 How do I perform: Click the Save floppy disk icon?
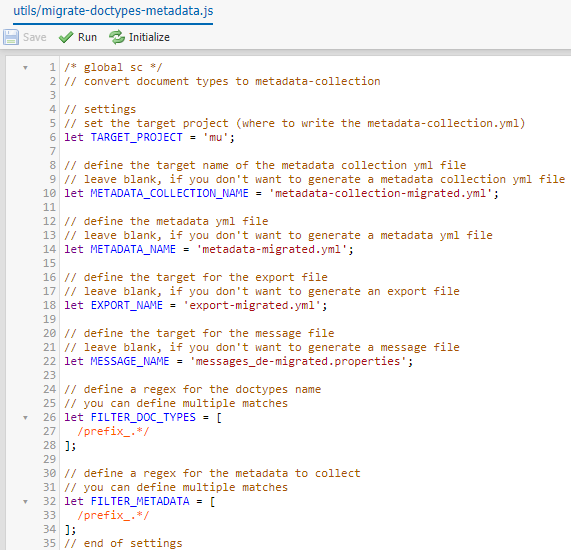(11, 37)
